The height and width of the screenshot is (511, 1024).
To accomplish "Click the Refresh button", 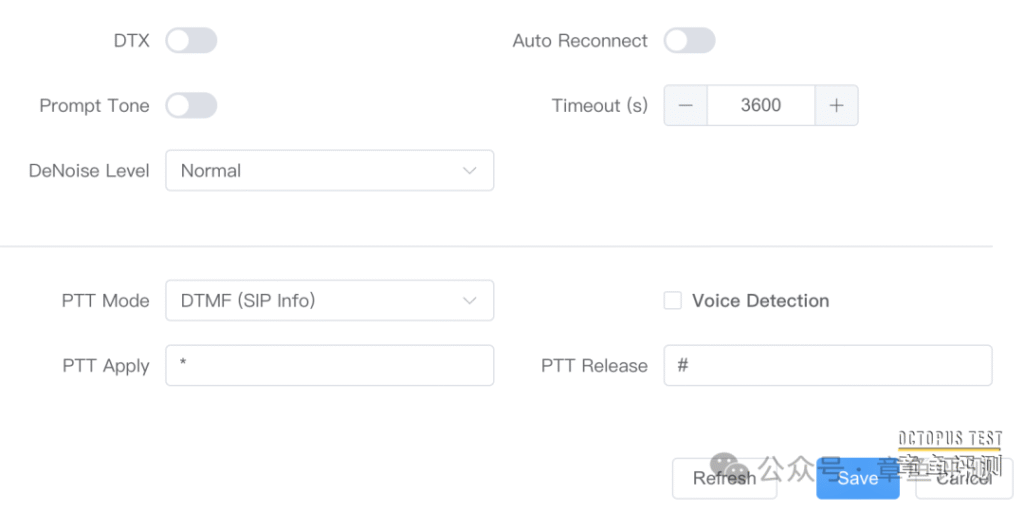I will point(724,478).
